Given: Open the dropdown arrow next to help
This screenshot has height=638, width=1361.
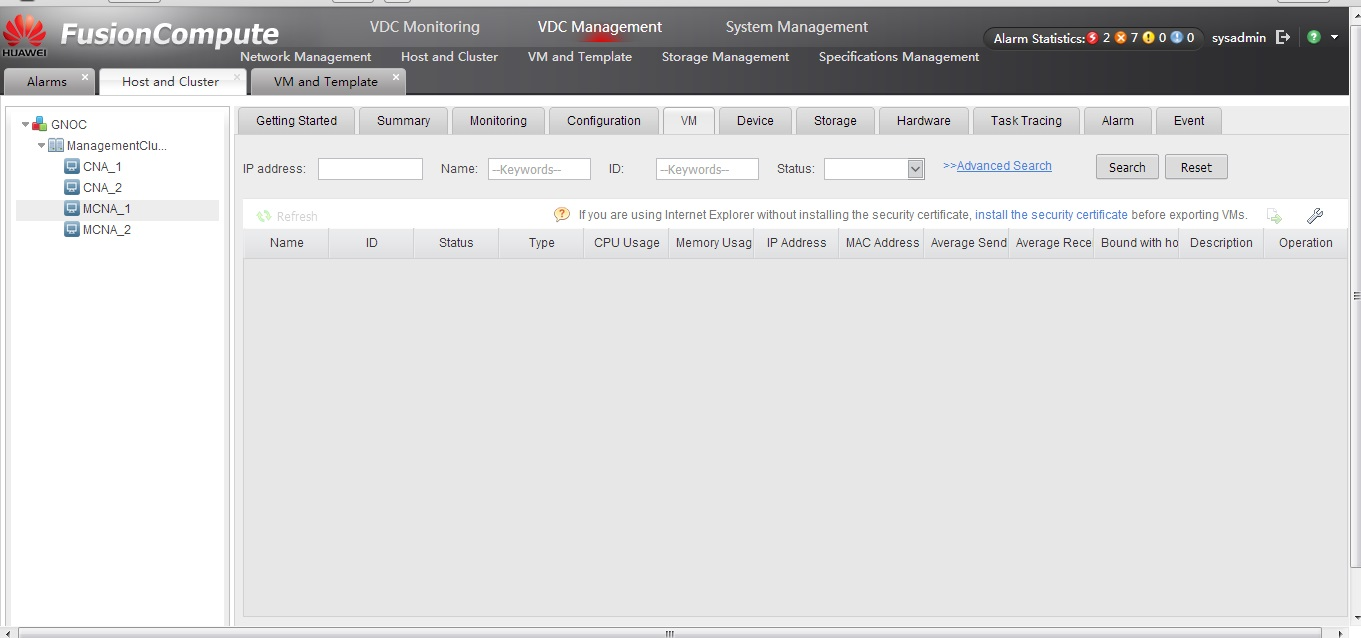Looking at the screenshot, I should click(1334, 38).
